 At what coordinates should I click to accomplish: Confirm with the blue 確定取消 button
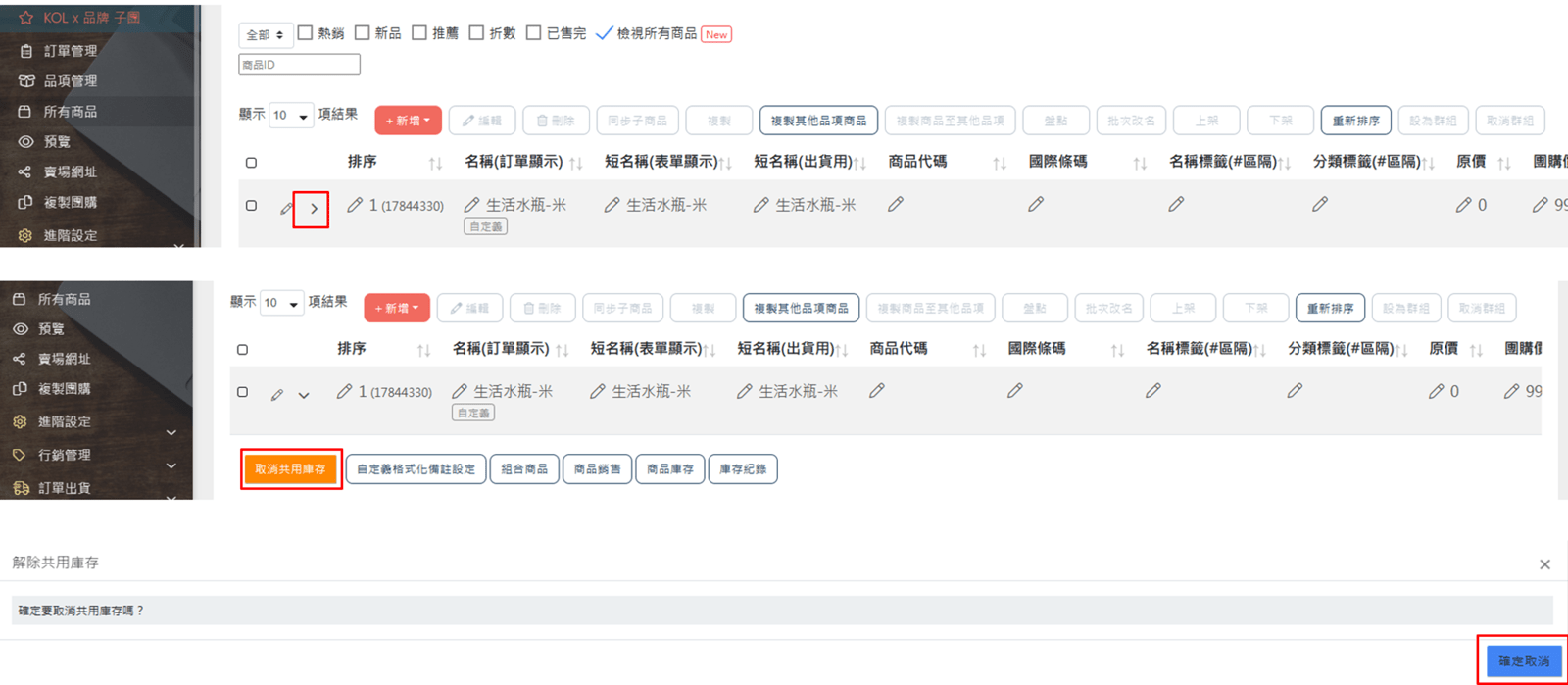click(1523, 661)
